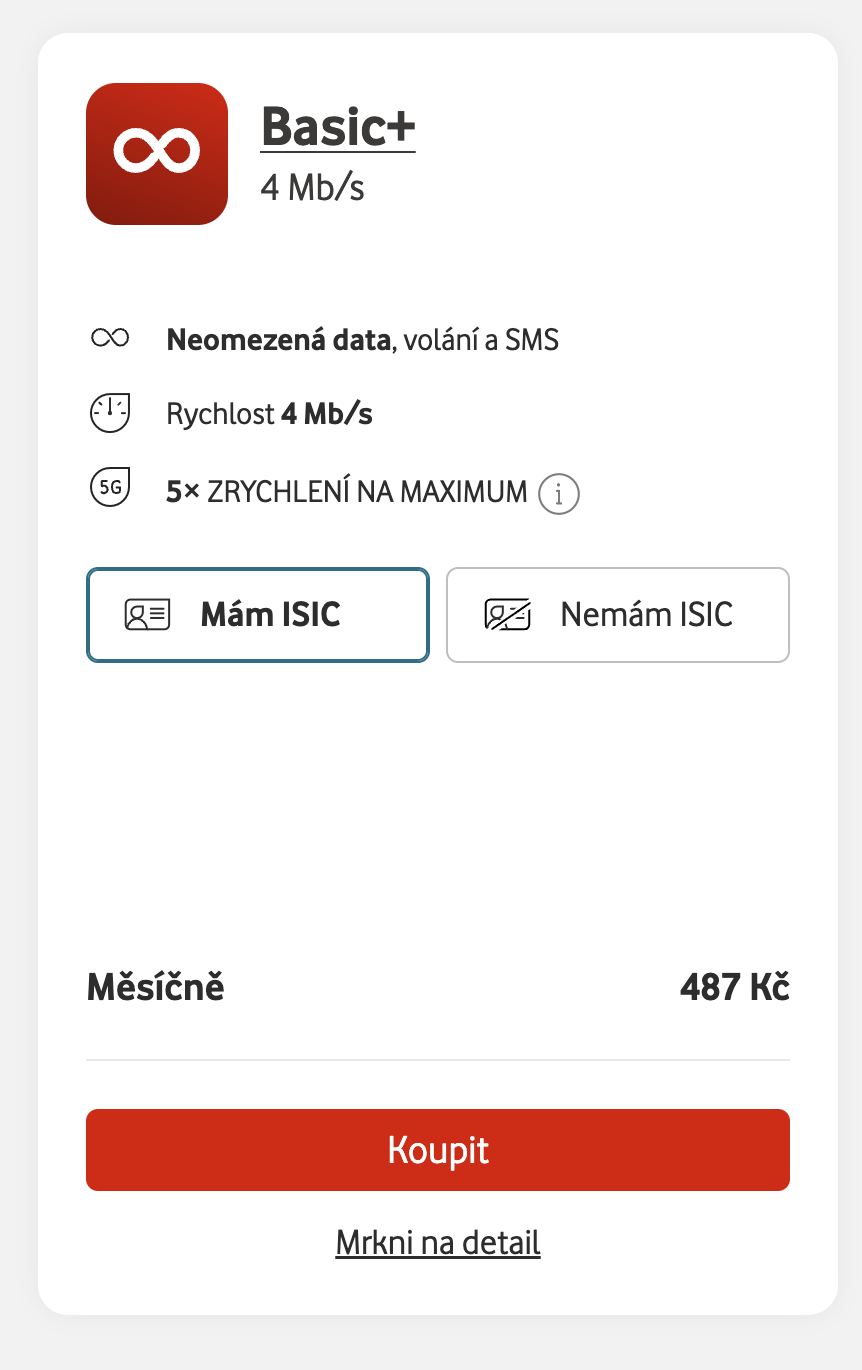Click the 5G badge icon
The width and height of the screenshot is (862, 1370).
(110, 489)
